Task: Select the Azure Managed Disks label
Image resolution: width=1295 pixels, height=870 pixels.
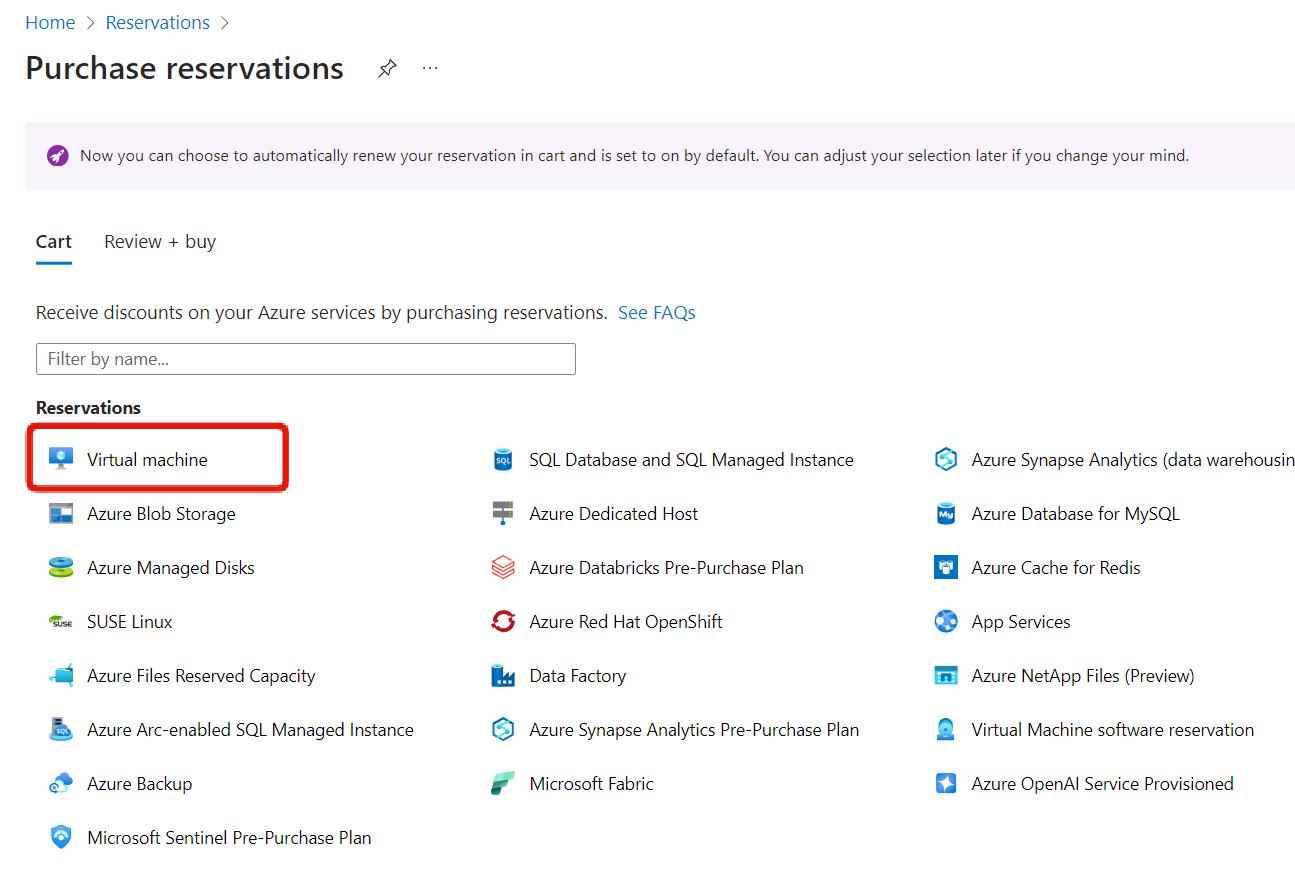Action: coord(171,567)
